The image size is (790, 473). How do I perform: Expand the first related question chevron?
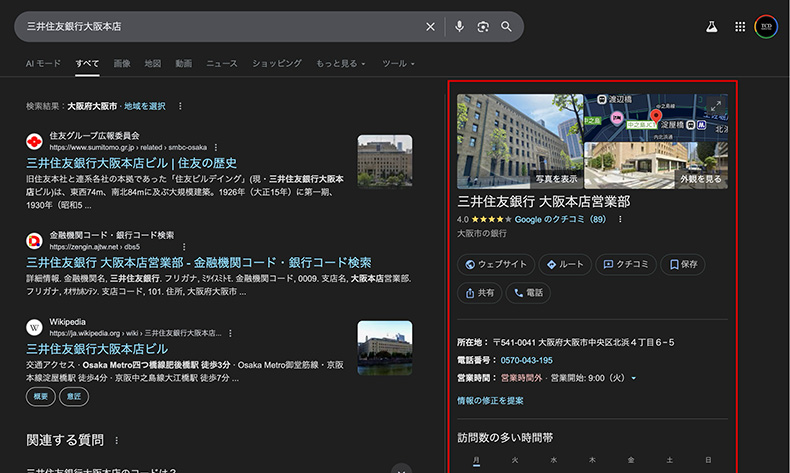[x=402, y=469]
